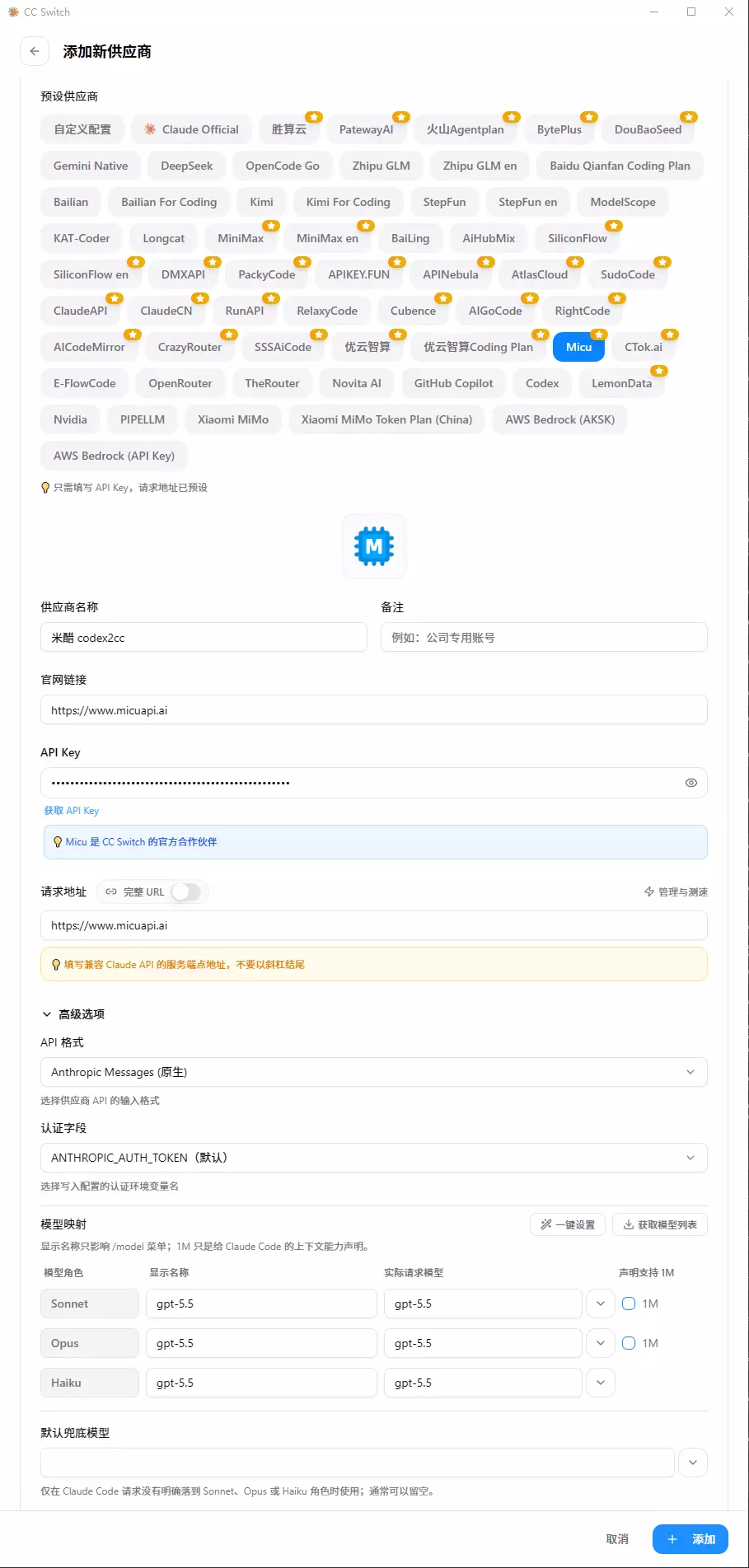Select Kimi For Coding preset
Image resolution: width=749 pixels, height=1568 pixels.
click(x=349, y=202)
